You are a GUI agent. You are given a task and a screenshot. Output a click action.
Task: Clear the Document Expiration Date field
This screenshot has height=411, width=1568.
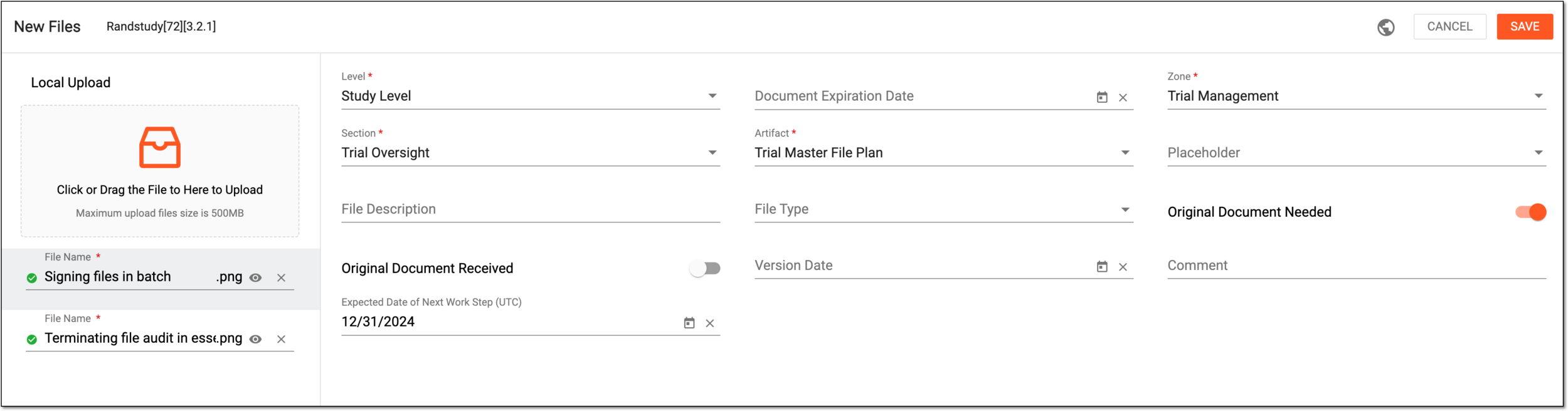pyautogui.click(x=1123, y=97)
